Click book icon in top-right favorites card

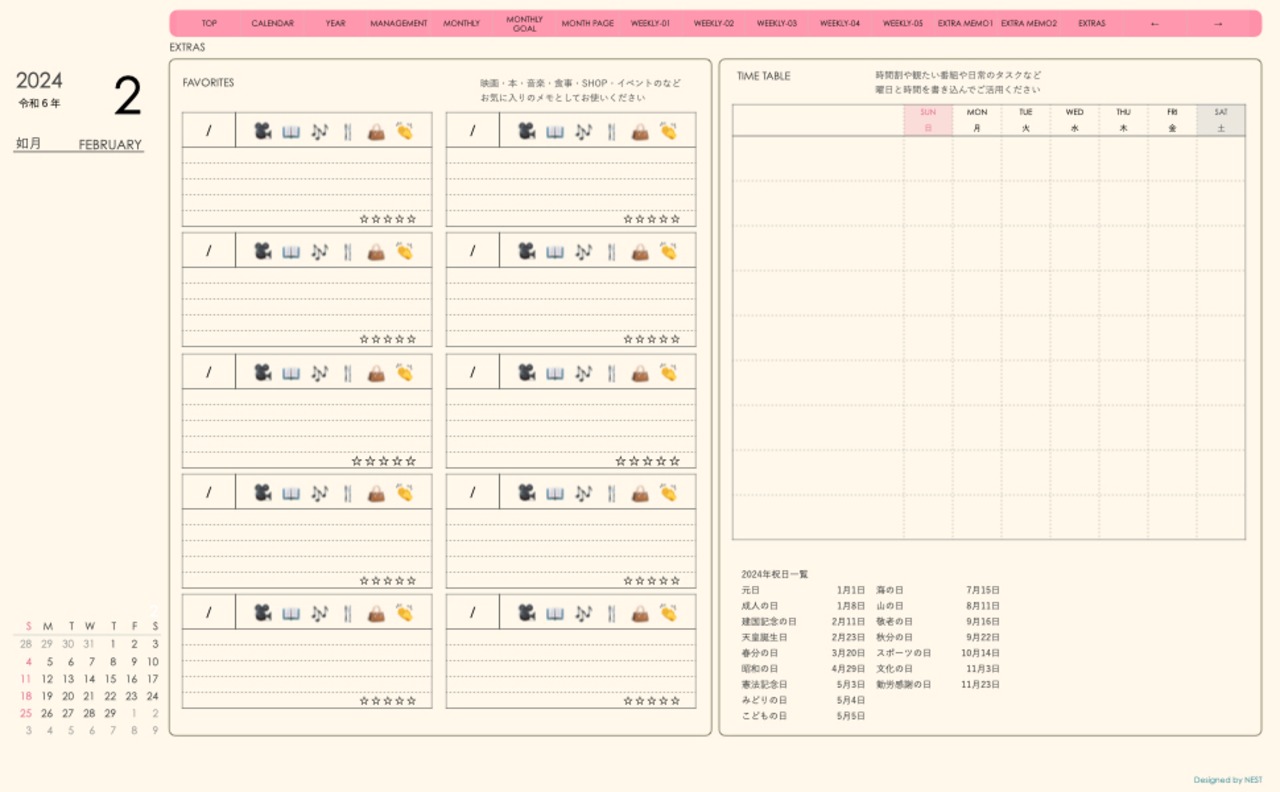coord(555,131)
